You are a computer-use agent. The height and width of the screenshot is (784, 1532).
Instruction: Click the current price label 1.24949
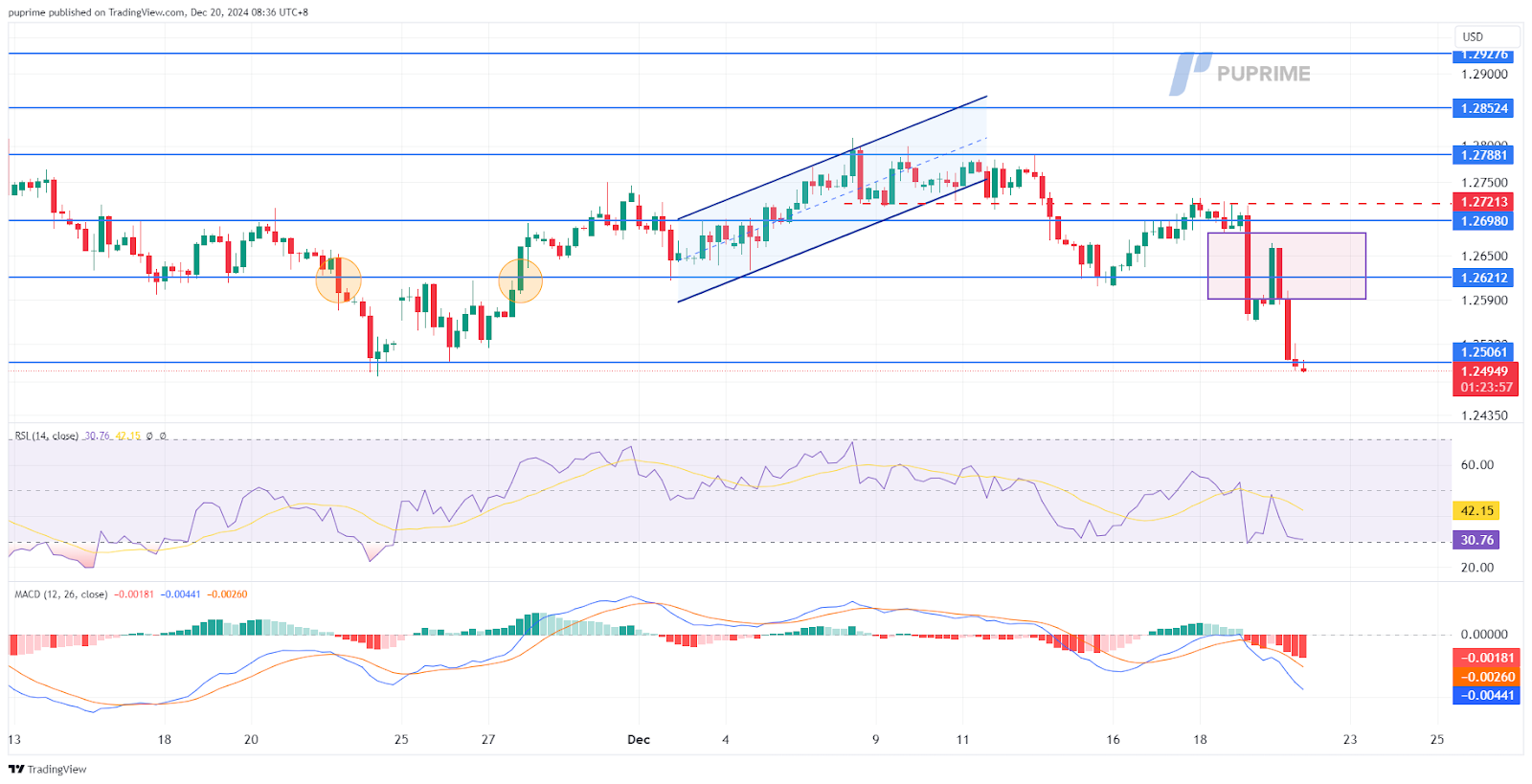(1484, 370)
